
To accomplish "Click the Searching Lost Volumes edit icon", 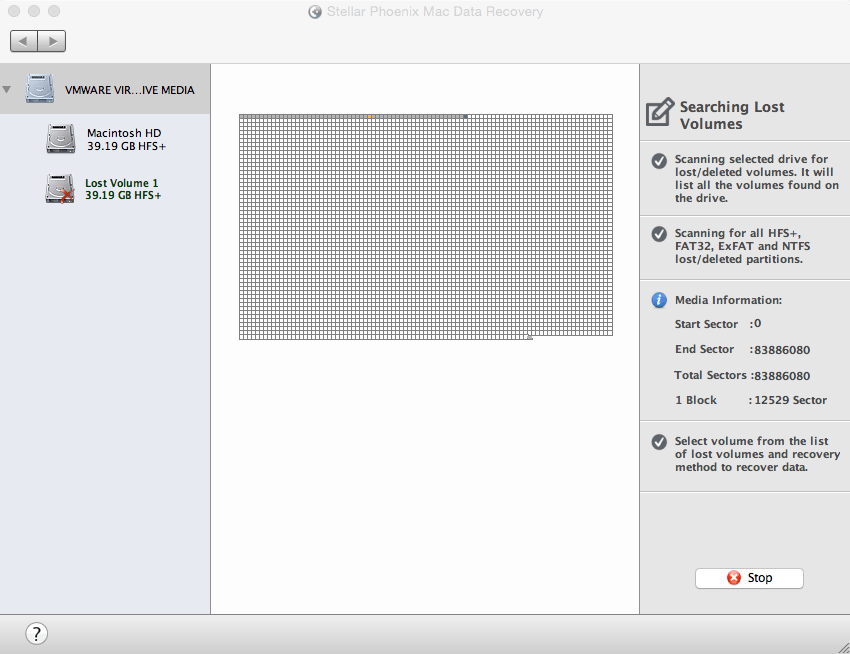I will (660, 112).
